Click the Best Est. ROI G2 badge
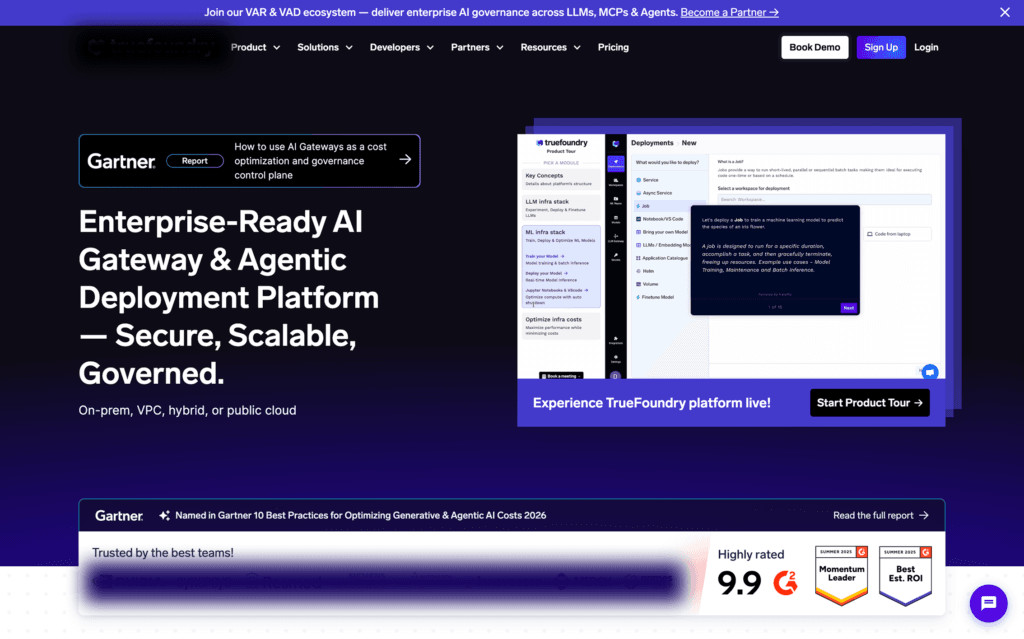The image size is (1024, 639). click(x=905, y=576)
